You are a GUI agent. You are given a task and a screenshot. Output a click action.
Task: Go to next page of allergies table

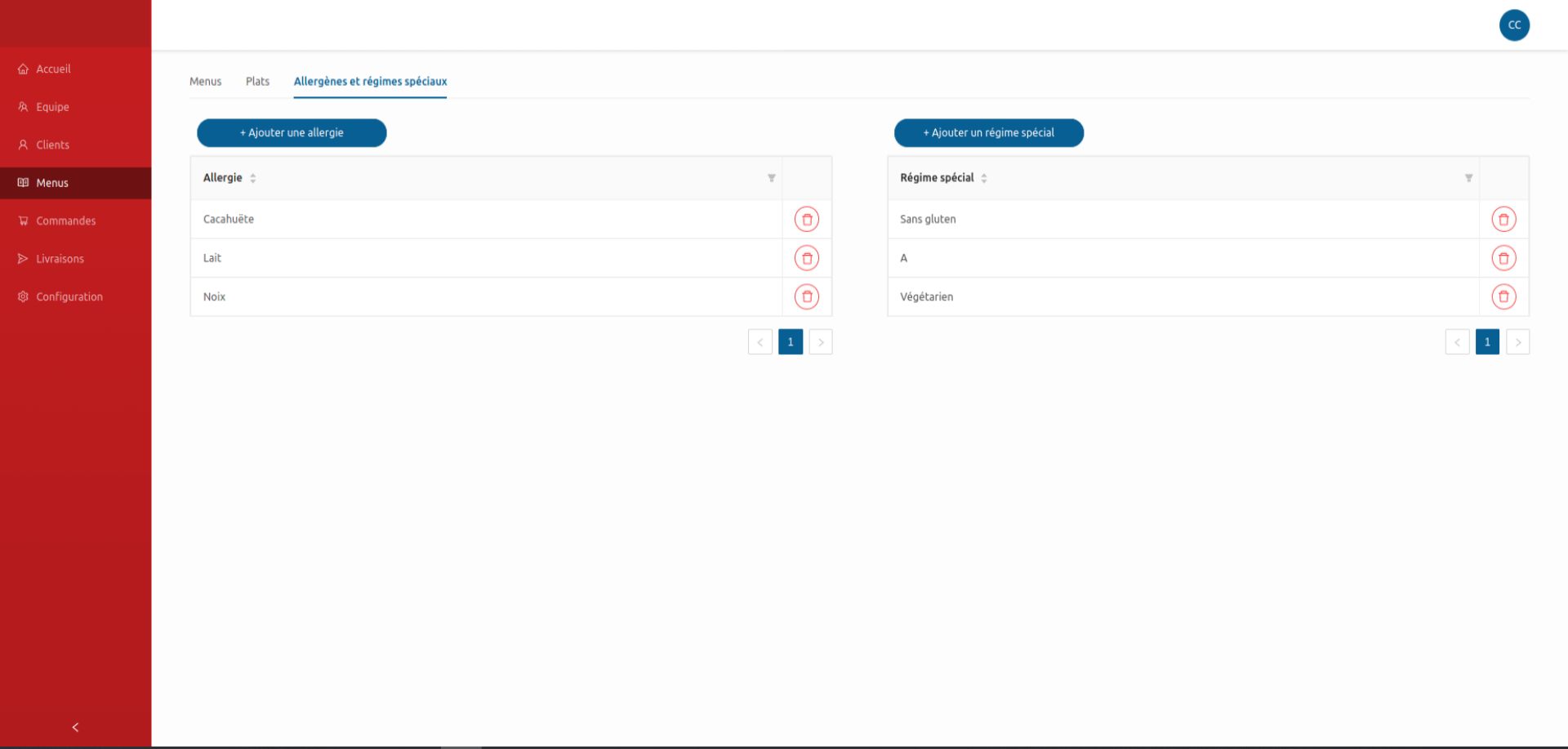pos(821,342)
